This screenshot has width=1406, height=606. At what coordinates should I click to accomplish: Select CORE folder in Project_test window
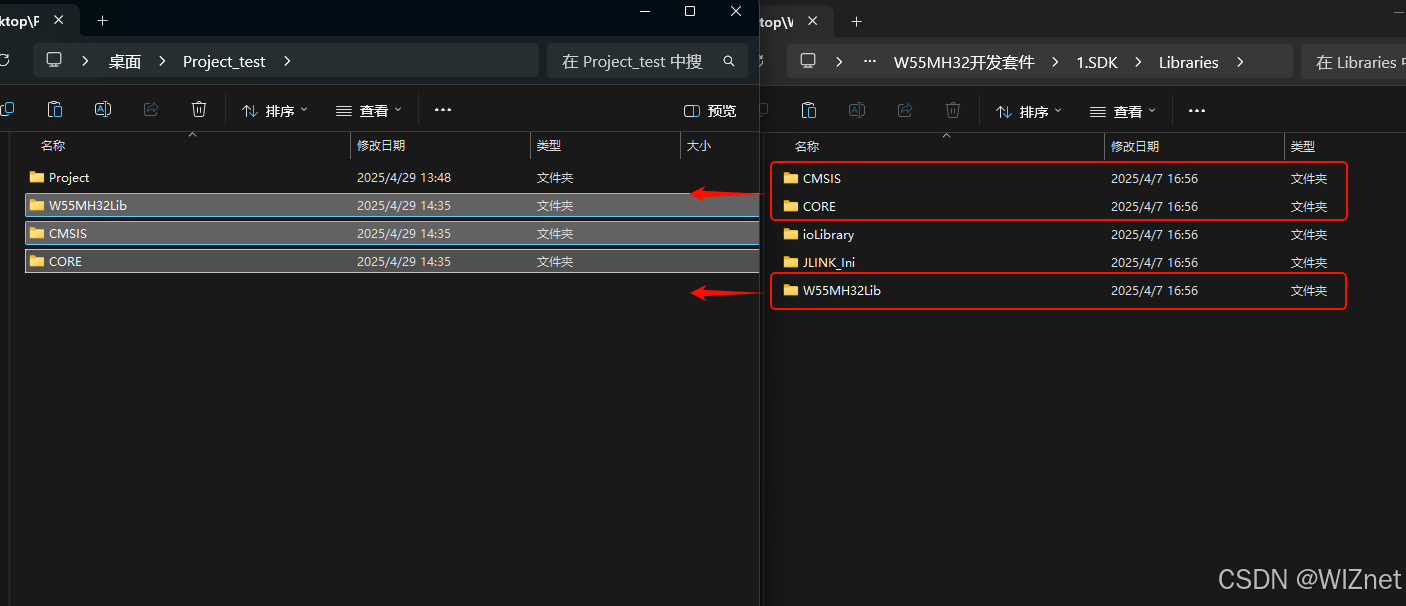(392, 261)
